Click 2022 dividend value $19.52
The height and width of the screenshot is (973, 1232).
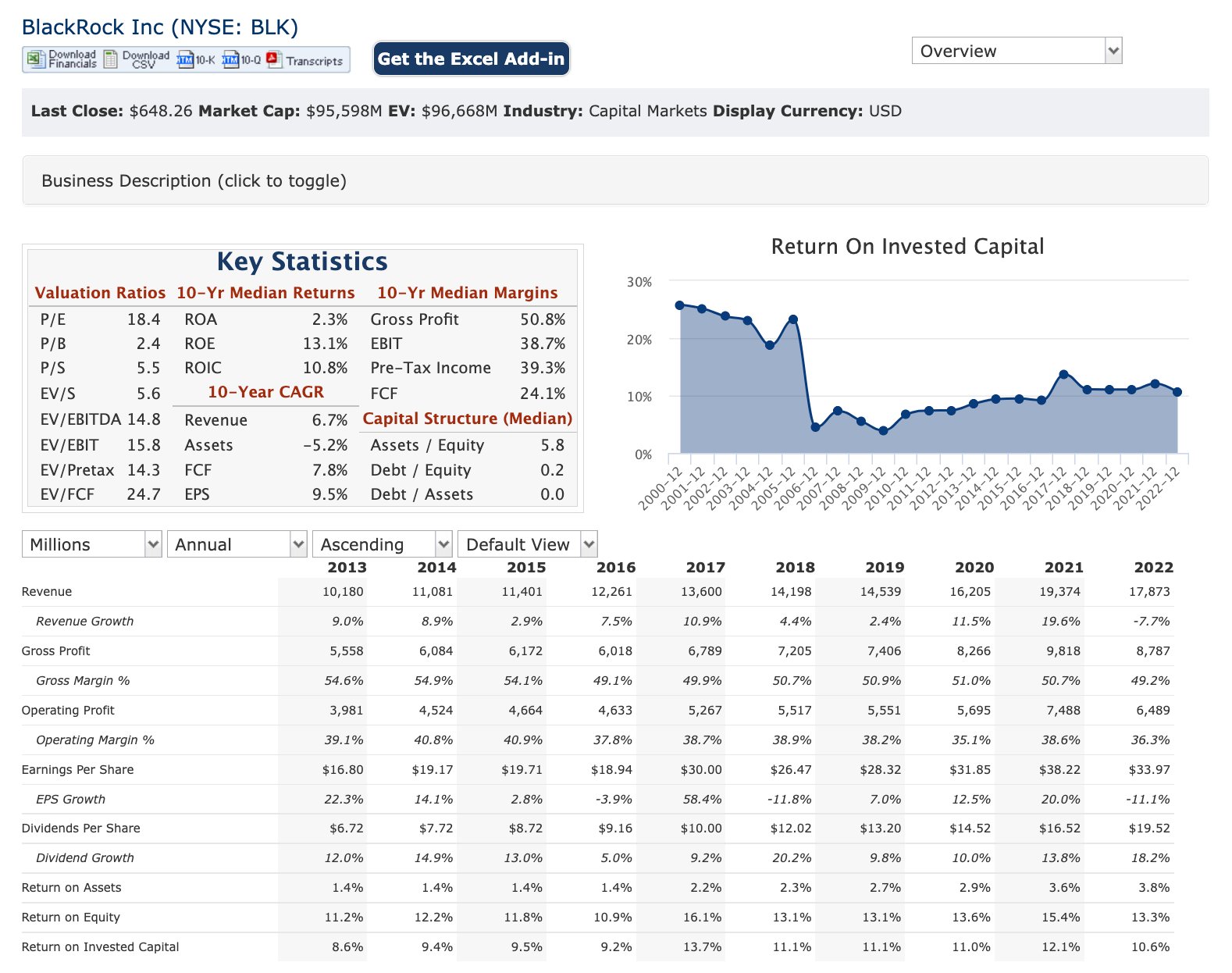pos(1149,829)
